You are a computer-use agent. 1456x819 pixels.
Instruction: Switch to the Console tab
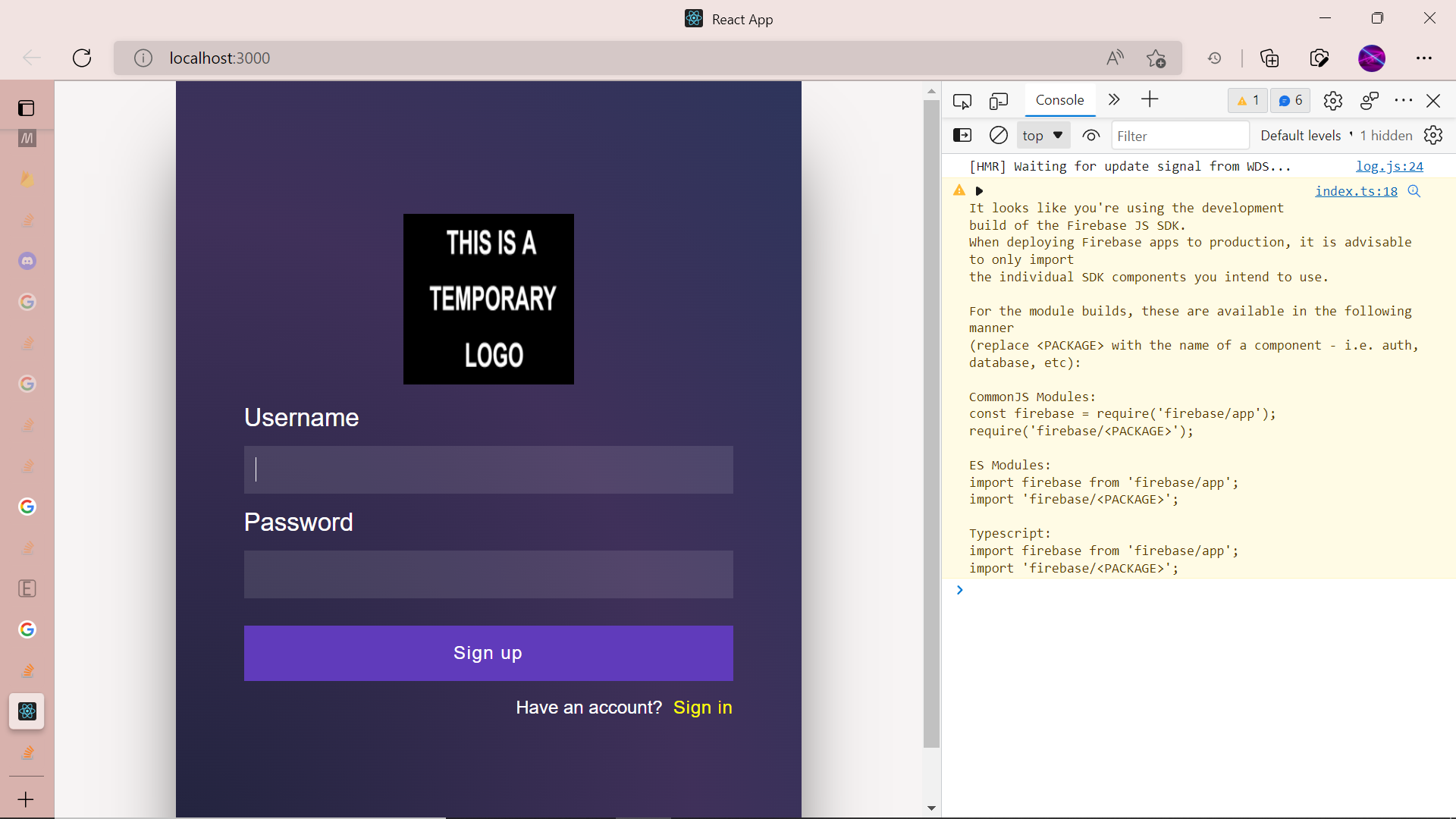1059,99
